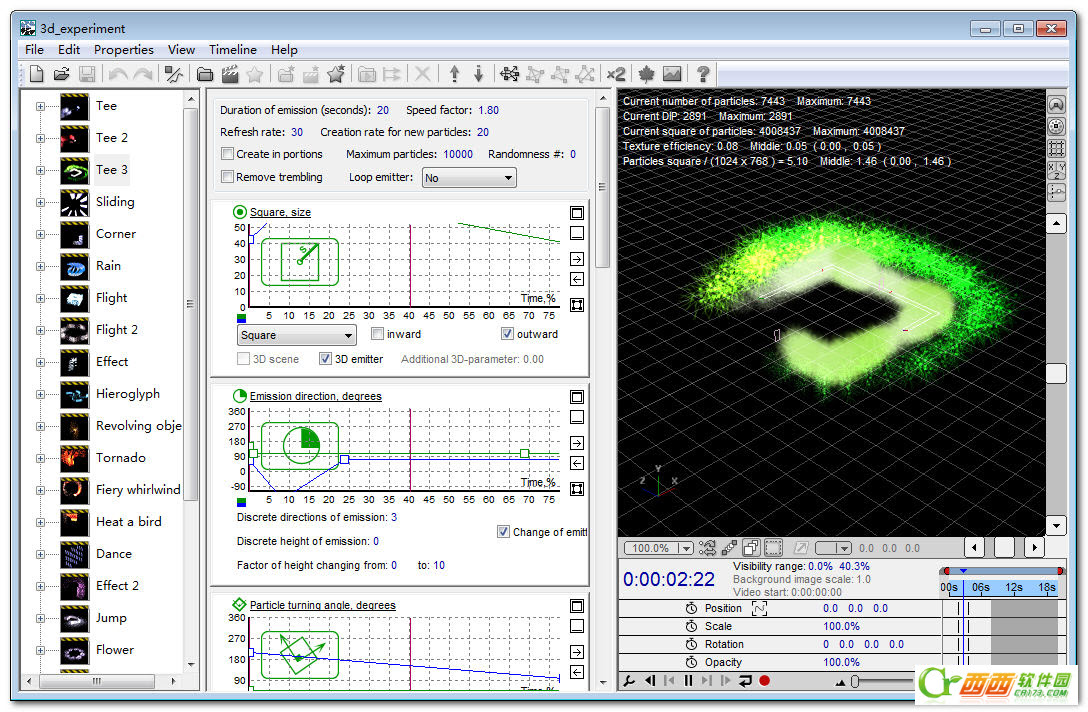Click the New file toolbar icon

coord(36,74)
